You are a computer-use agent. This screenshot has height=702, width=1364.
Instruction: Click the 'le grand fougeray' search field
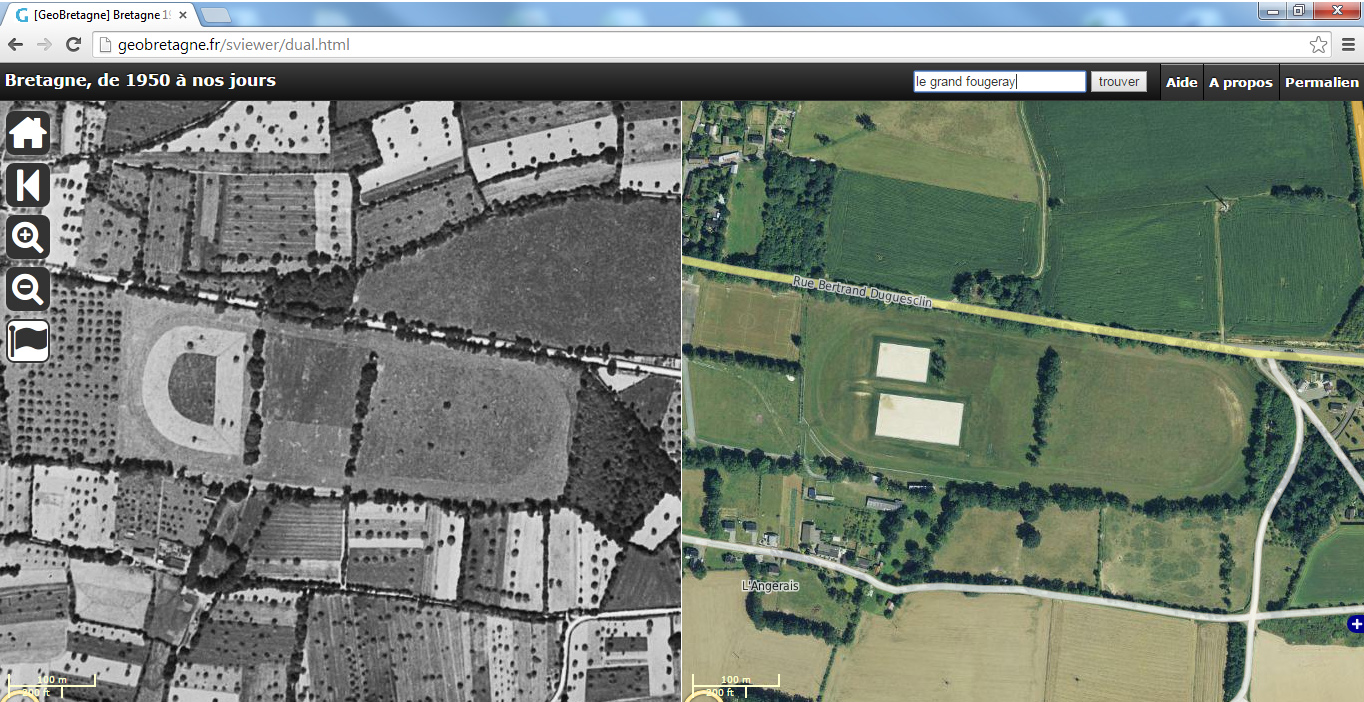click(x=999, y=82)
